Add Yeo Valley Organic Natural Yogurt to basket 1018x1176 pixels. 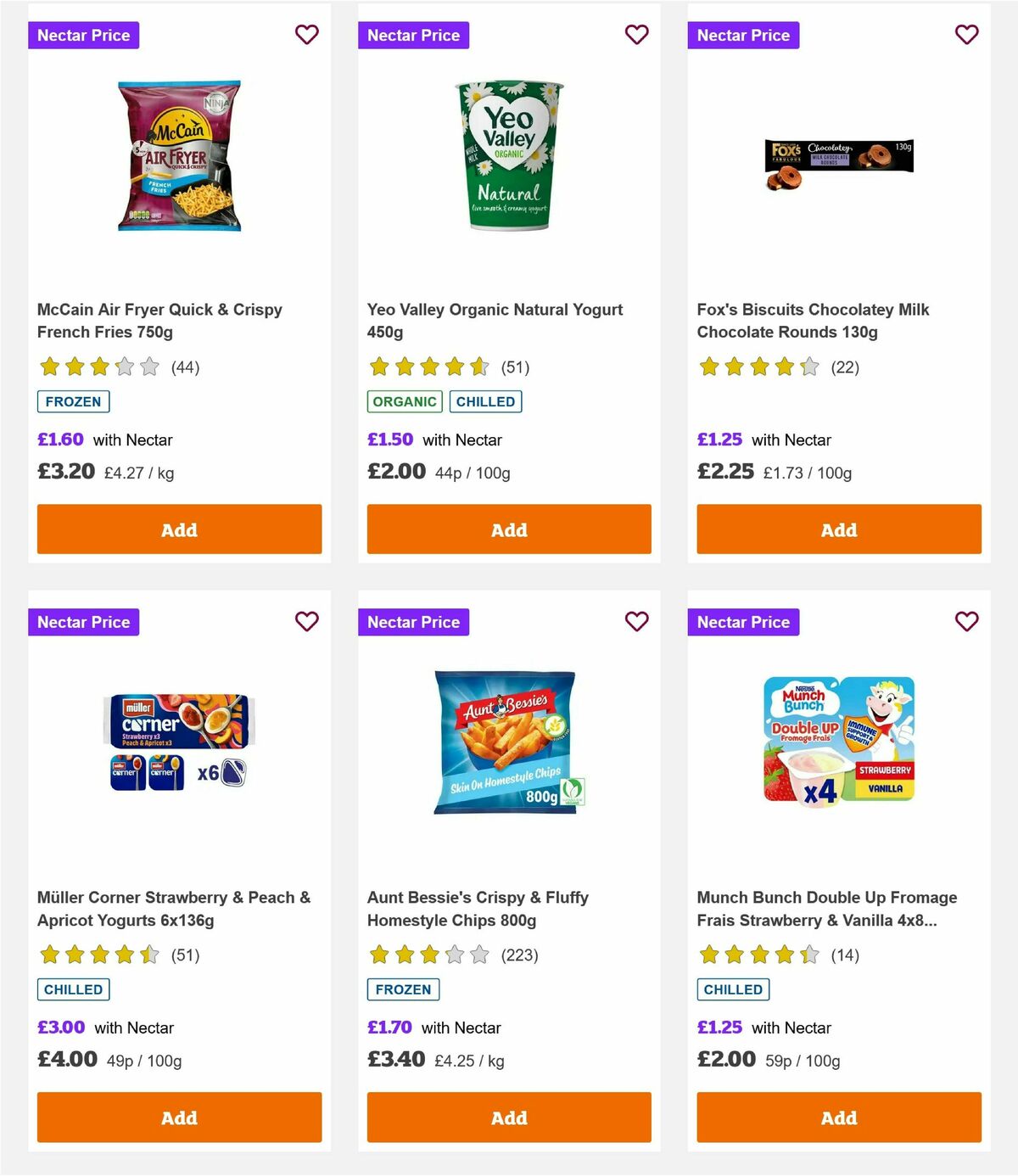(508, 529)
